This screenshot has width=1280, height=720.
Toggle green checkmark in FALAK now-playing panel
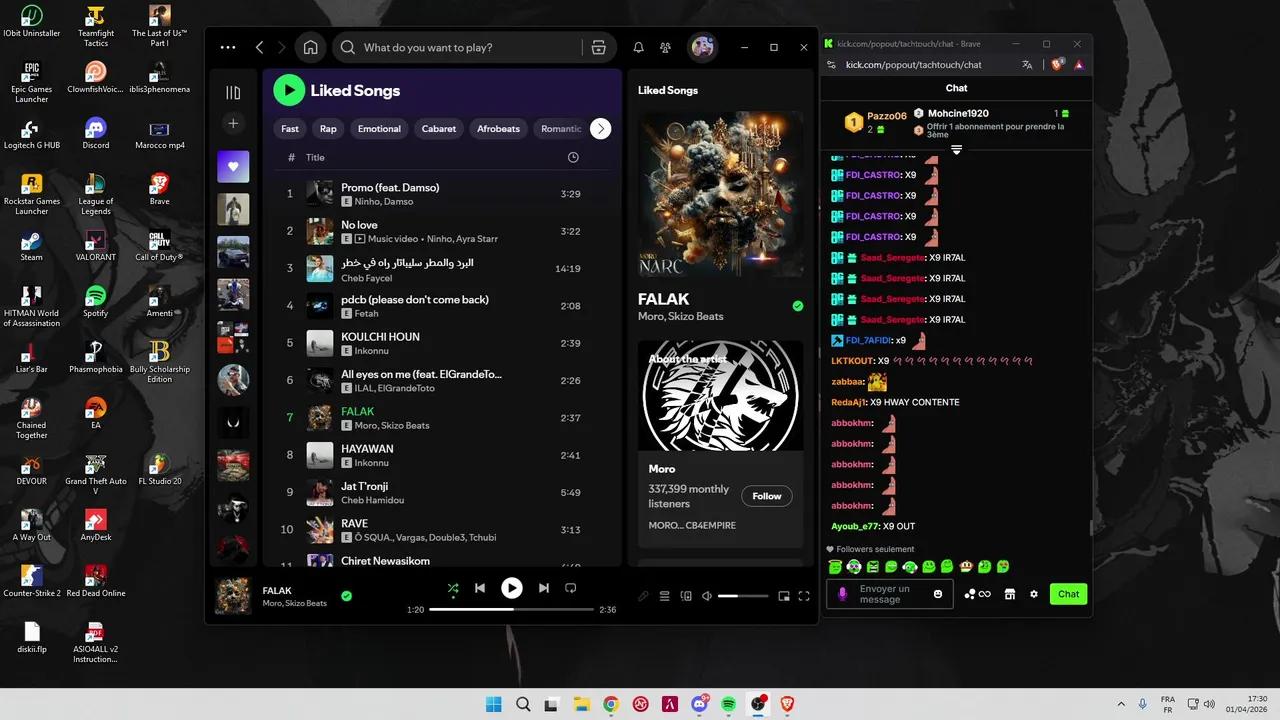(x=798, y=306)
